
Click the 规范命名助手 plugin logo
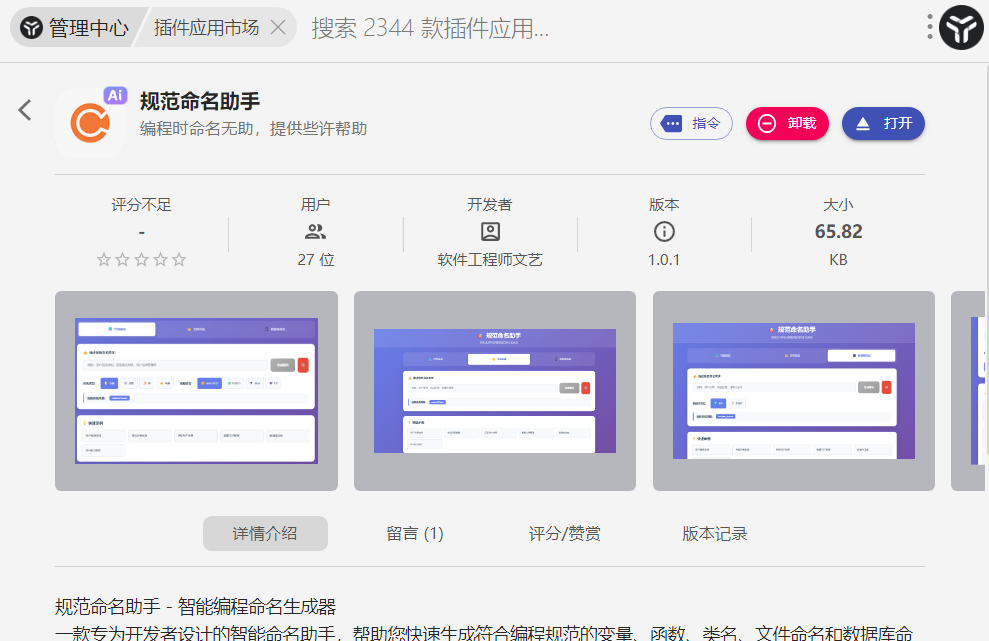click(x=90, y=123)
